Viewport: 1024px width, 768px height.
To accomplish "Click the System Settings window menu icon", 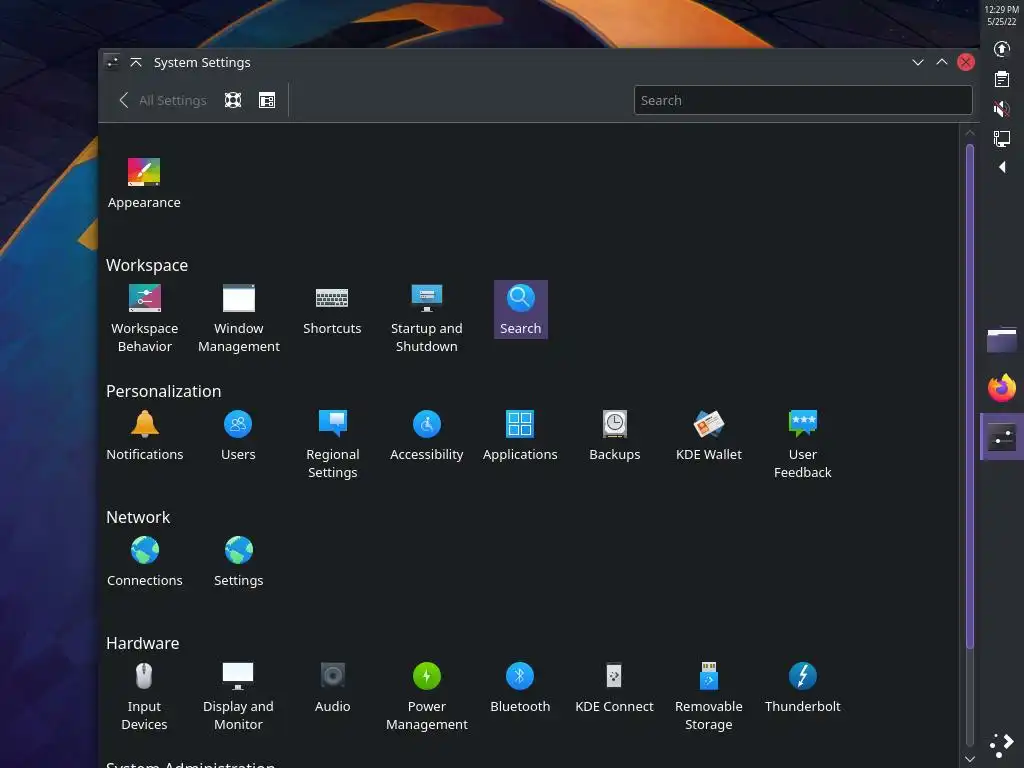I will click(x=112, y=62).
